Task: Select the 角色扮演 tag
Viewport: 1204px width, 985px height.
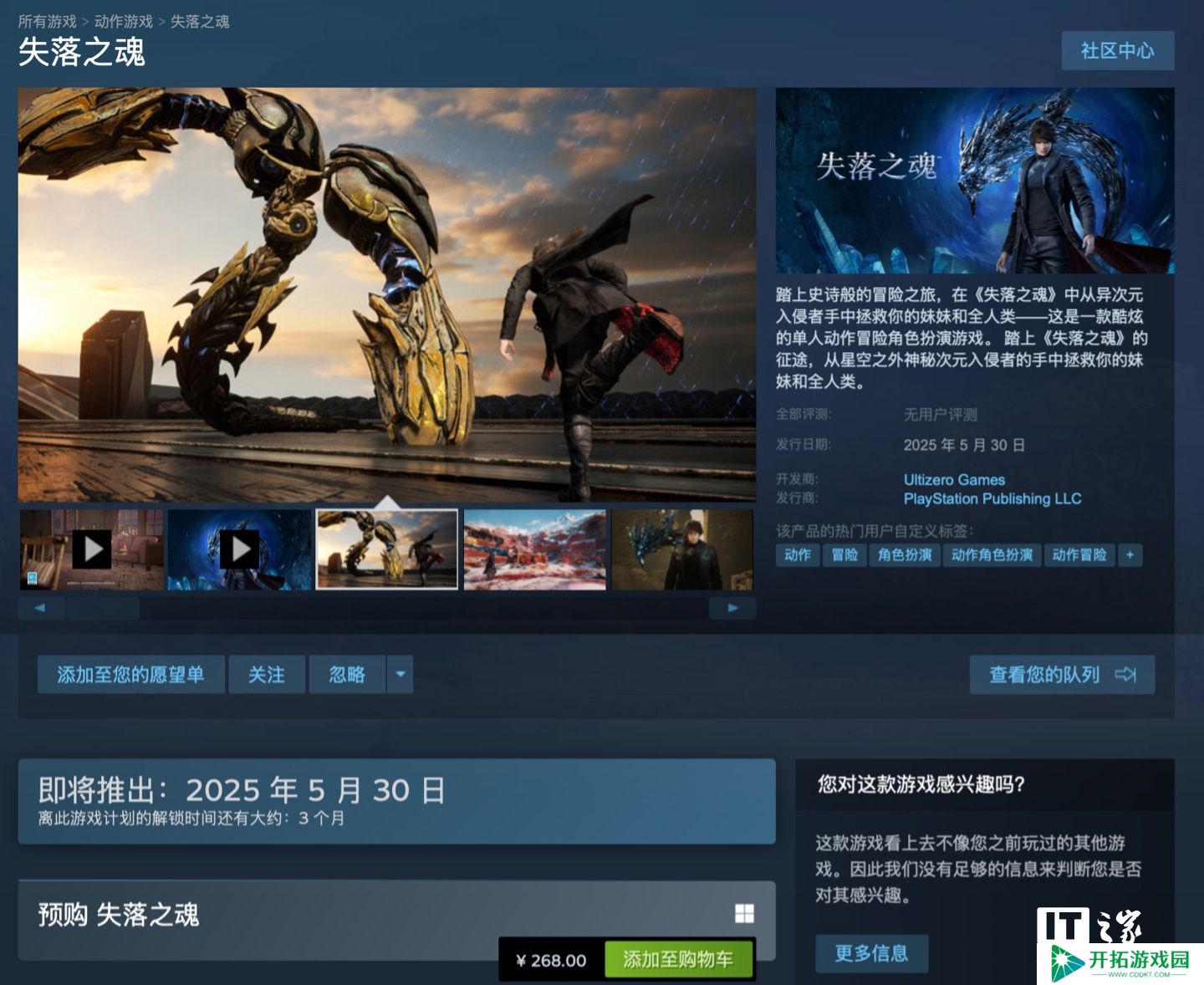Action: [905, 555]
